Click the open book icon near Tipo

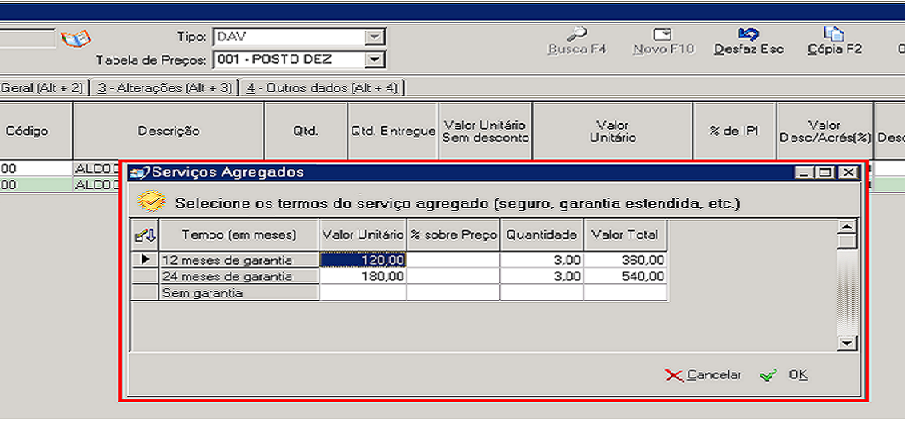click(x=76, y=39)
